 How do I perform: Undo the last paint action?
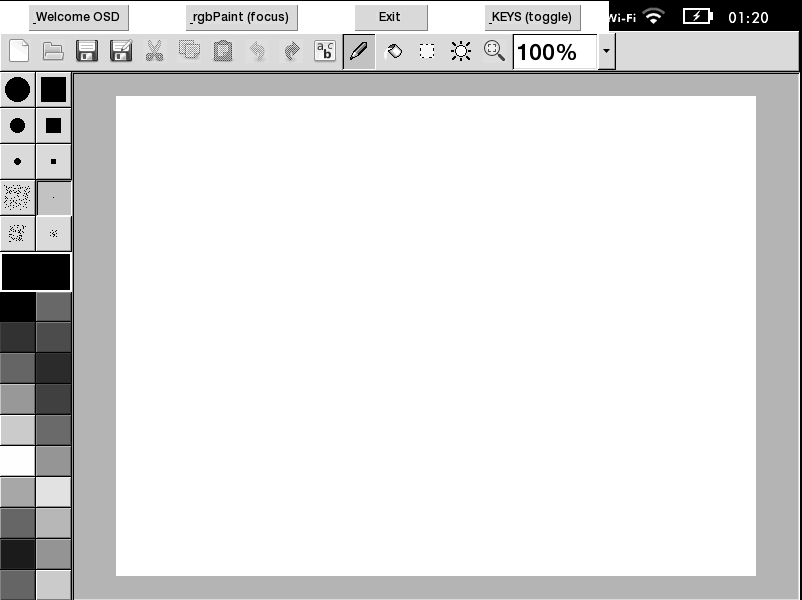(257, 51)
